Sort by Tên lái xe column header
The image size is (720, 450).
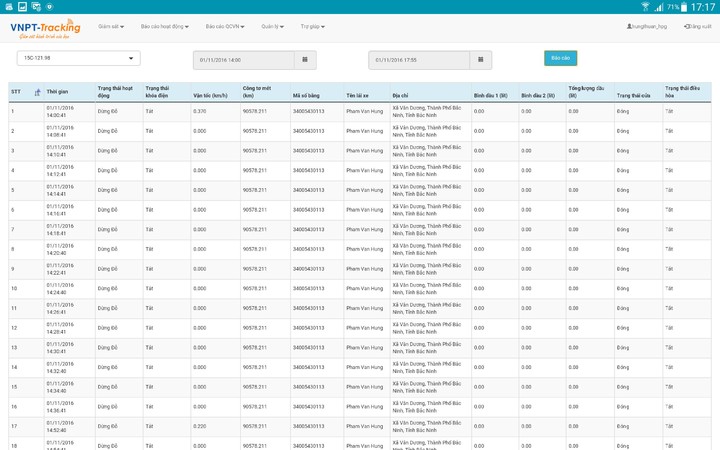366,92
